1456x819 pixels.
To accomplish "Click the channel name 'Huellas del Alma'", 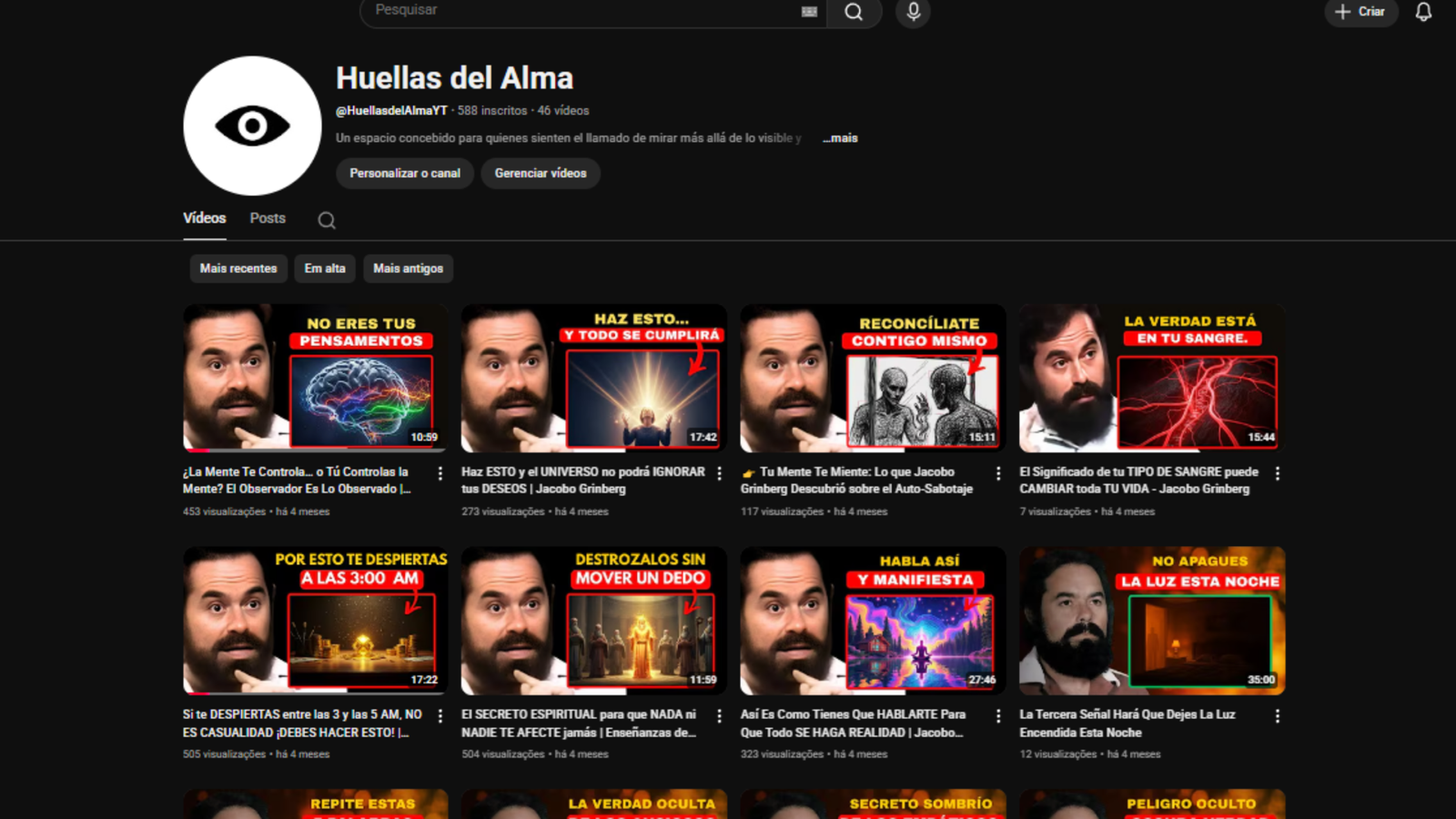I will [x=454, y=78].
